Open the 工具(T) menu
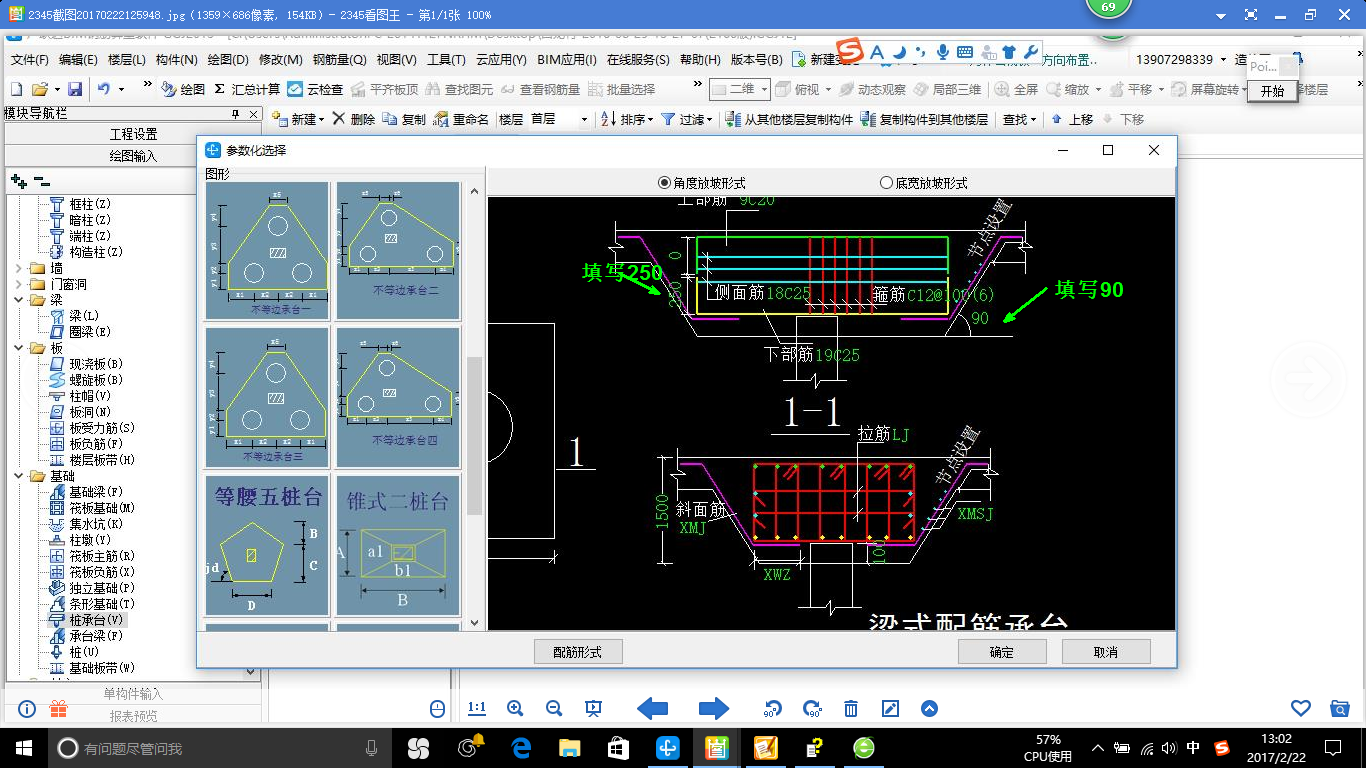1366x768 pixels. click(446, 60)
